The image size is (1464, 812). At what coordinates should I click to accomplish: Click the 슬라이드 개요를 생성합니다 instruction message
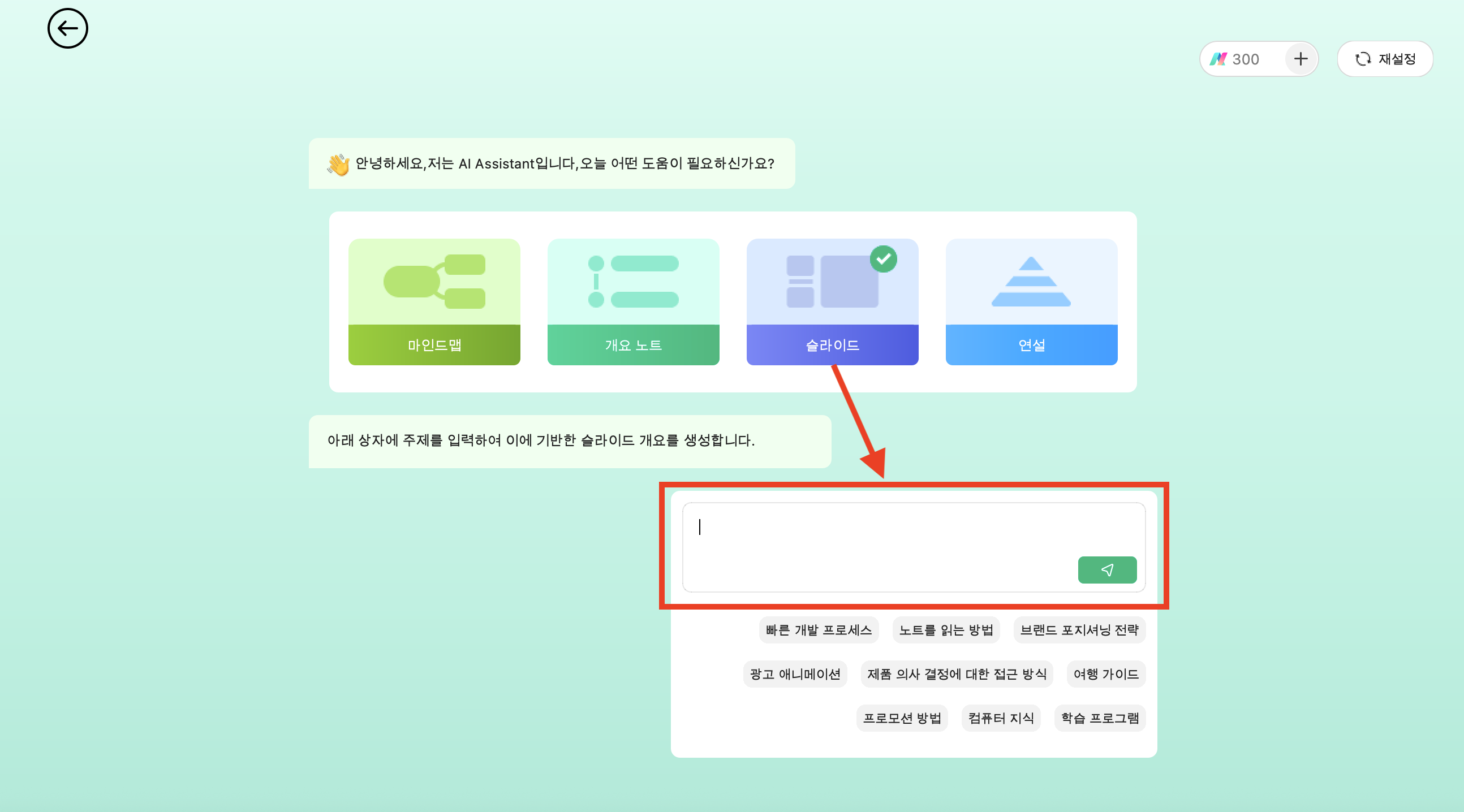[x=570, y=442]
